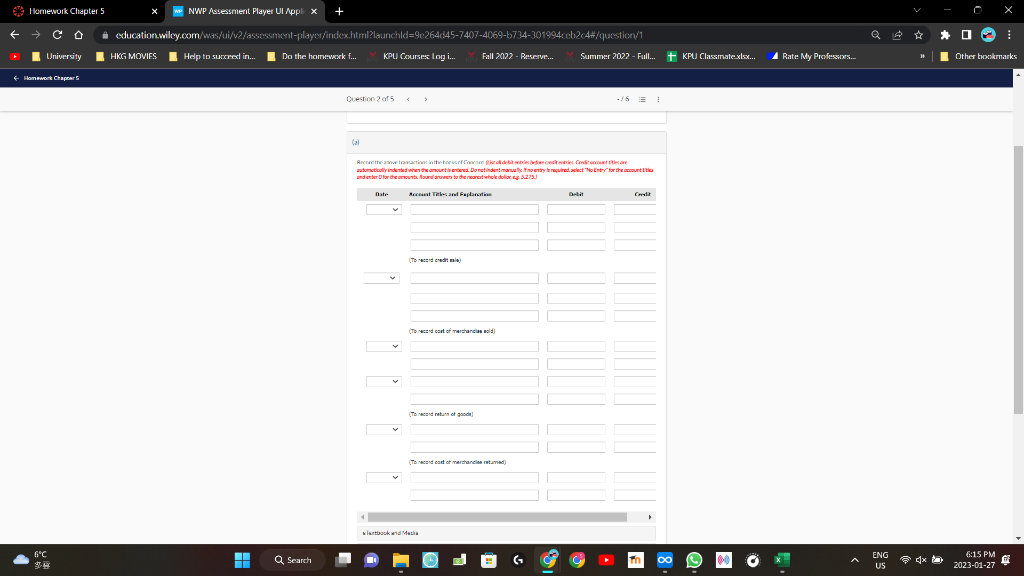The image size is (1024, 576).
Task: Click the horizontal scrollbar below the journal table
Action: point(500,515)
